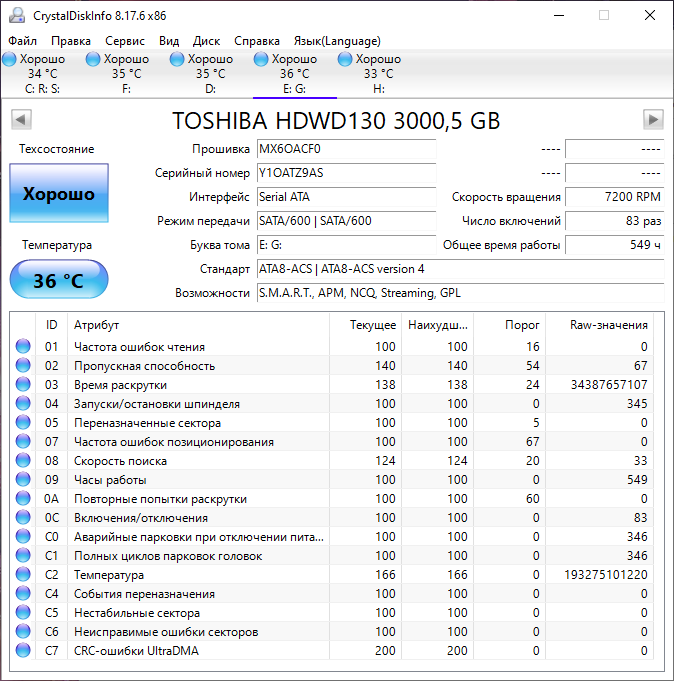
Task: Click status orb of attribute C4 row
Action: pos(23,593)
